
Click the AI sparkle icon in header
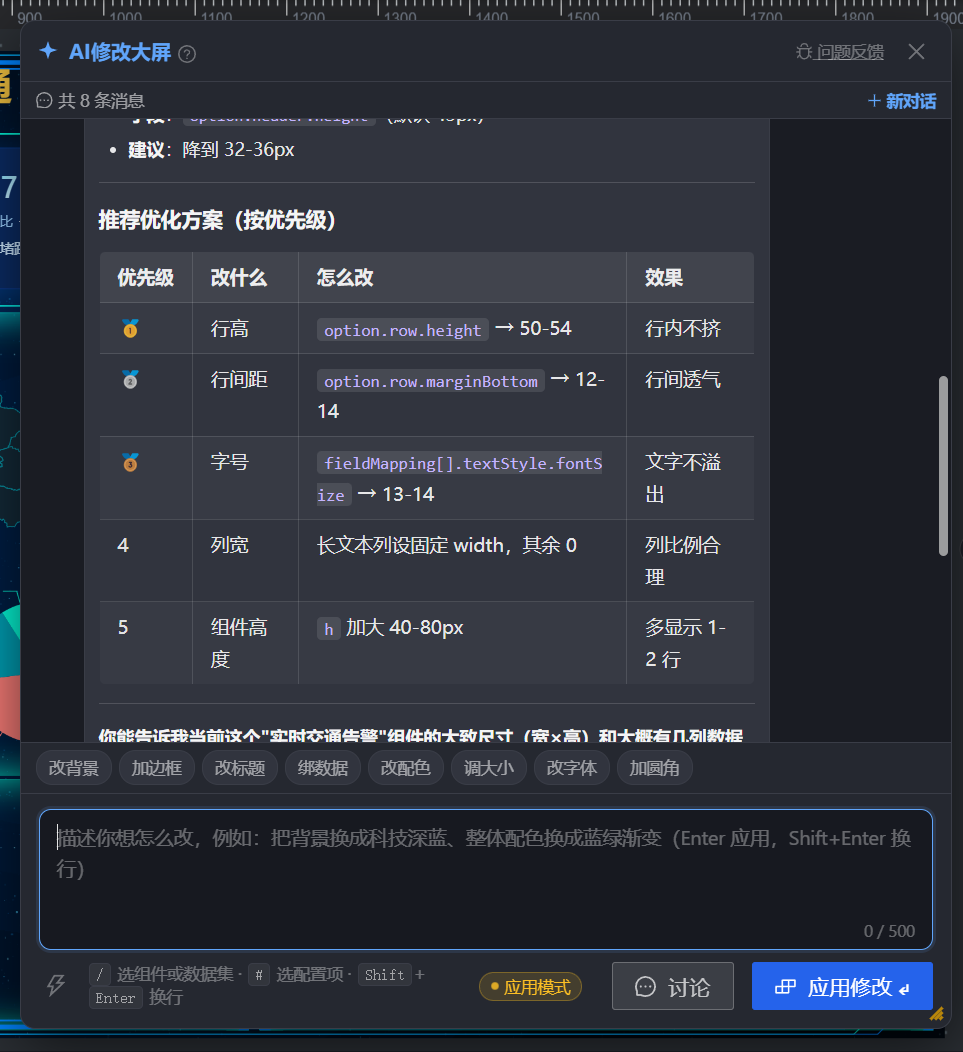[48, 51]
